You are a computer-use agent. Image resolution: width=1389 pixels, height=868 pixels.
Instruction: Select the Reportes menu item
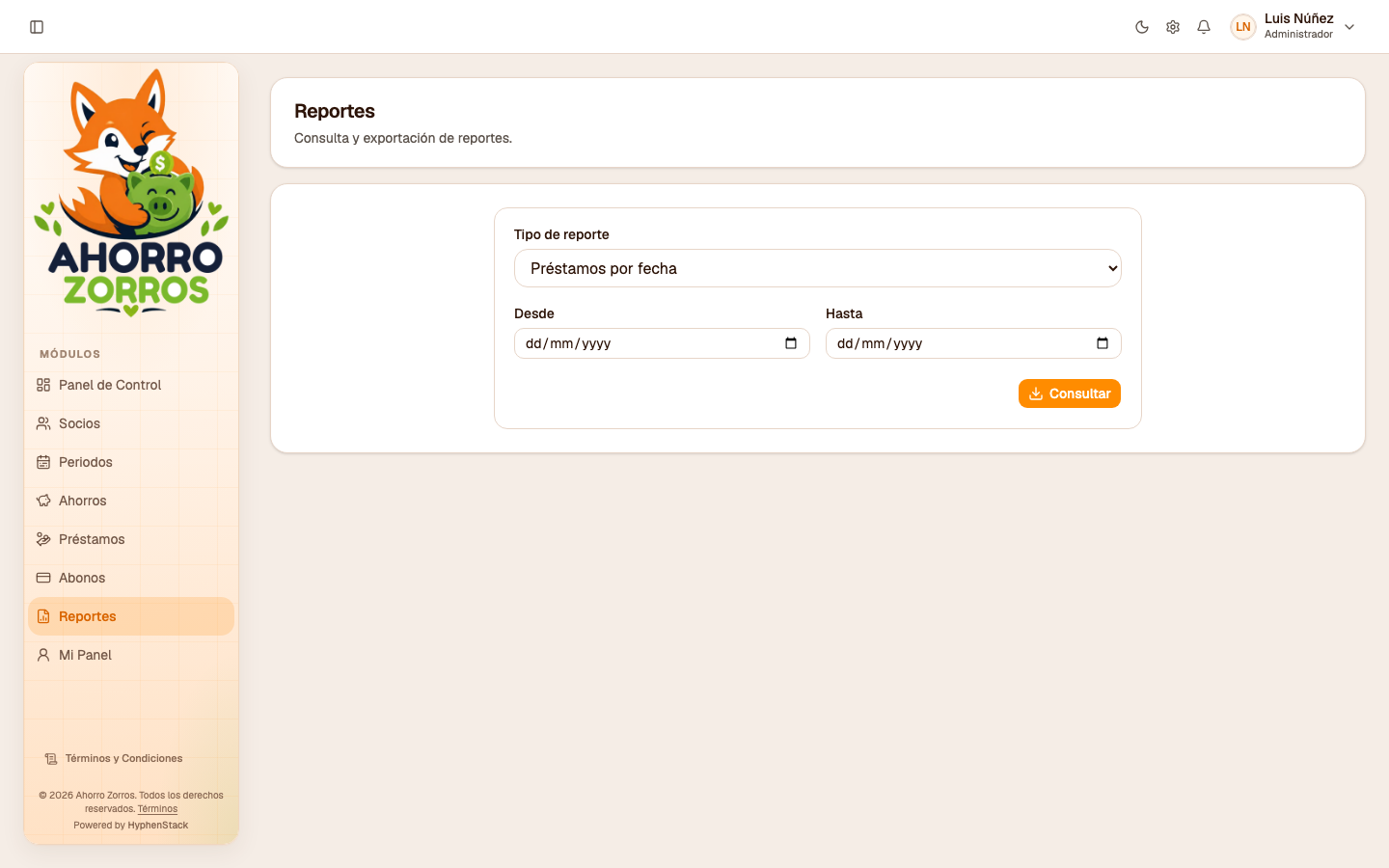click(131, 616)
